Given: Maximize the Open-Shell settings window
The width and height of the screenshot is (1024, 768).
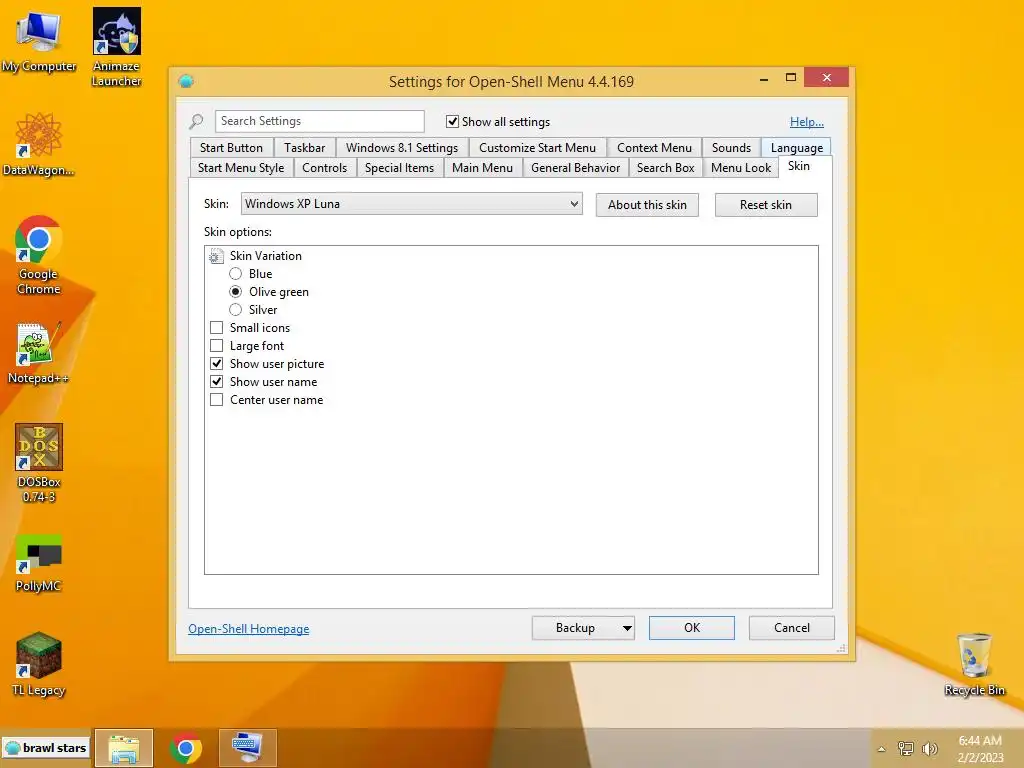Looking at the screenshot, I should point(791,78).
